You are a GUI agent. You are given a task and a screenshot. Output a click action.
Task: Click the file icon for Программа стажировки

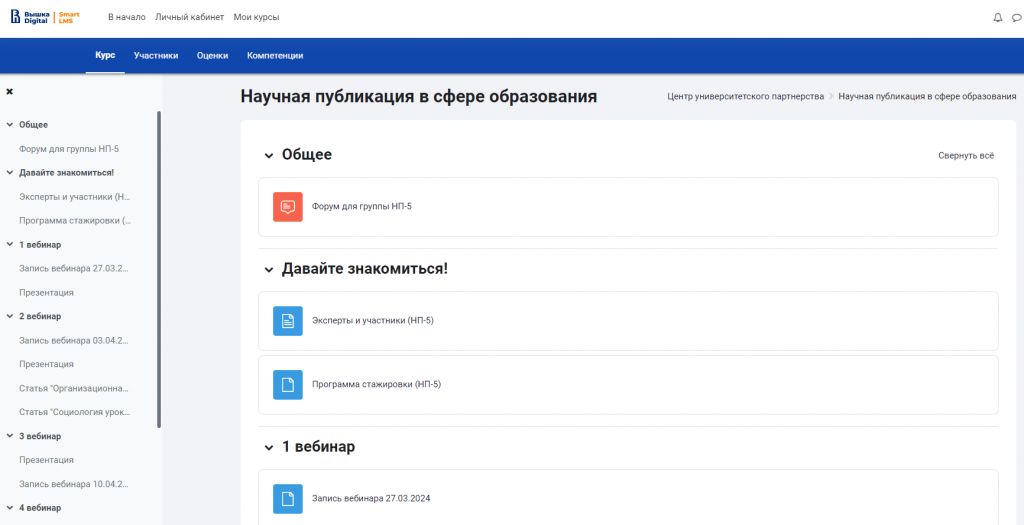pyautogui.click(x=288, y=384)
